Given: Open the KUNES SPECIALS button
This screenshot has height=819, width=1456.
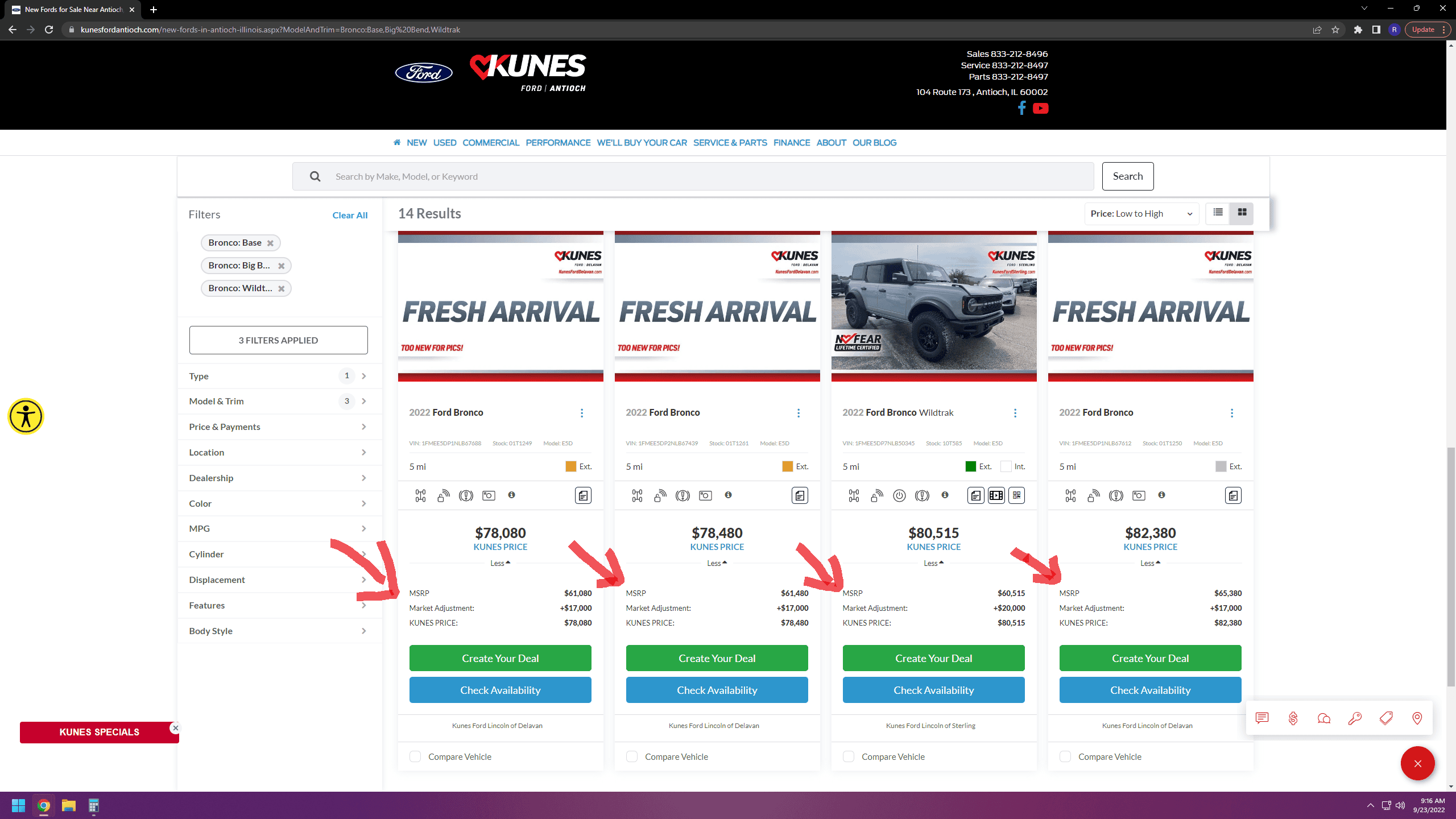Looking at the screenshot, I should click(99, 732).
